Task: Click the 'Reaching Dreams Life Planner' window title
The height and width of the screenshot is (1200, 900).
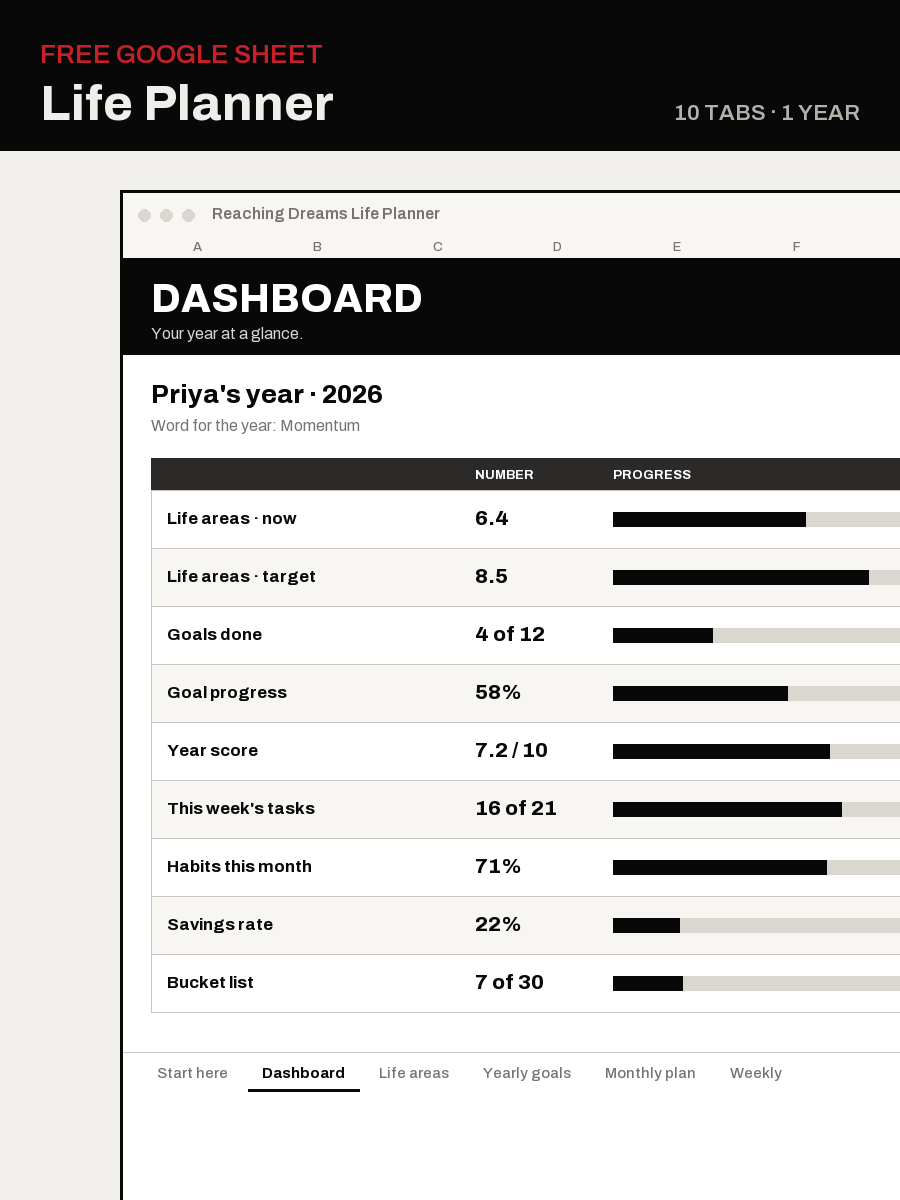Action: 326,214
